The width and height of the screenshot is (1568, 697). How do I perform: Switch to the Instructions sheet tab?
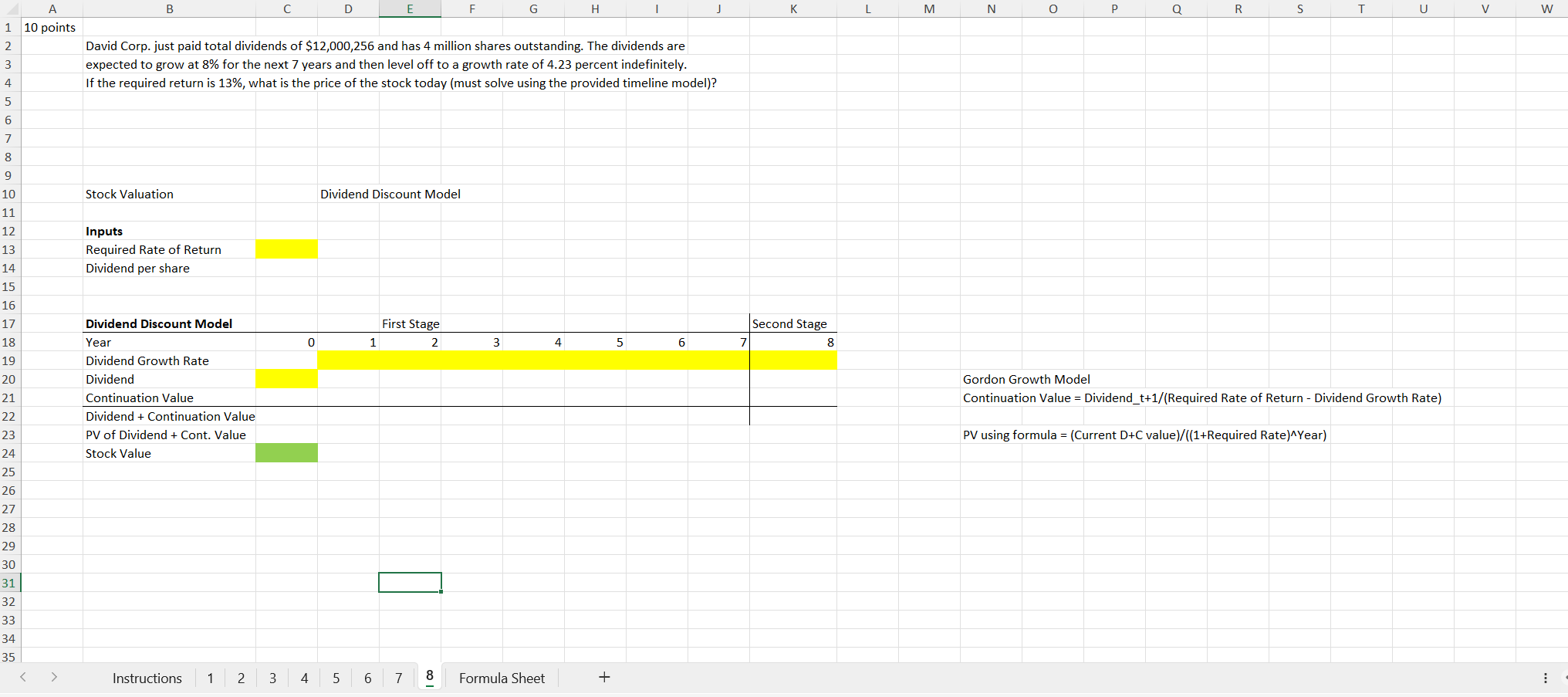[x=147, y=678]
